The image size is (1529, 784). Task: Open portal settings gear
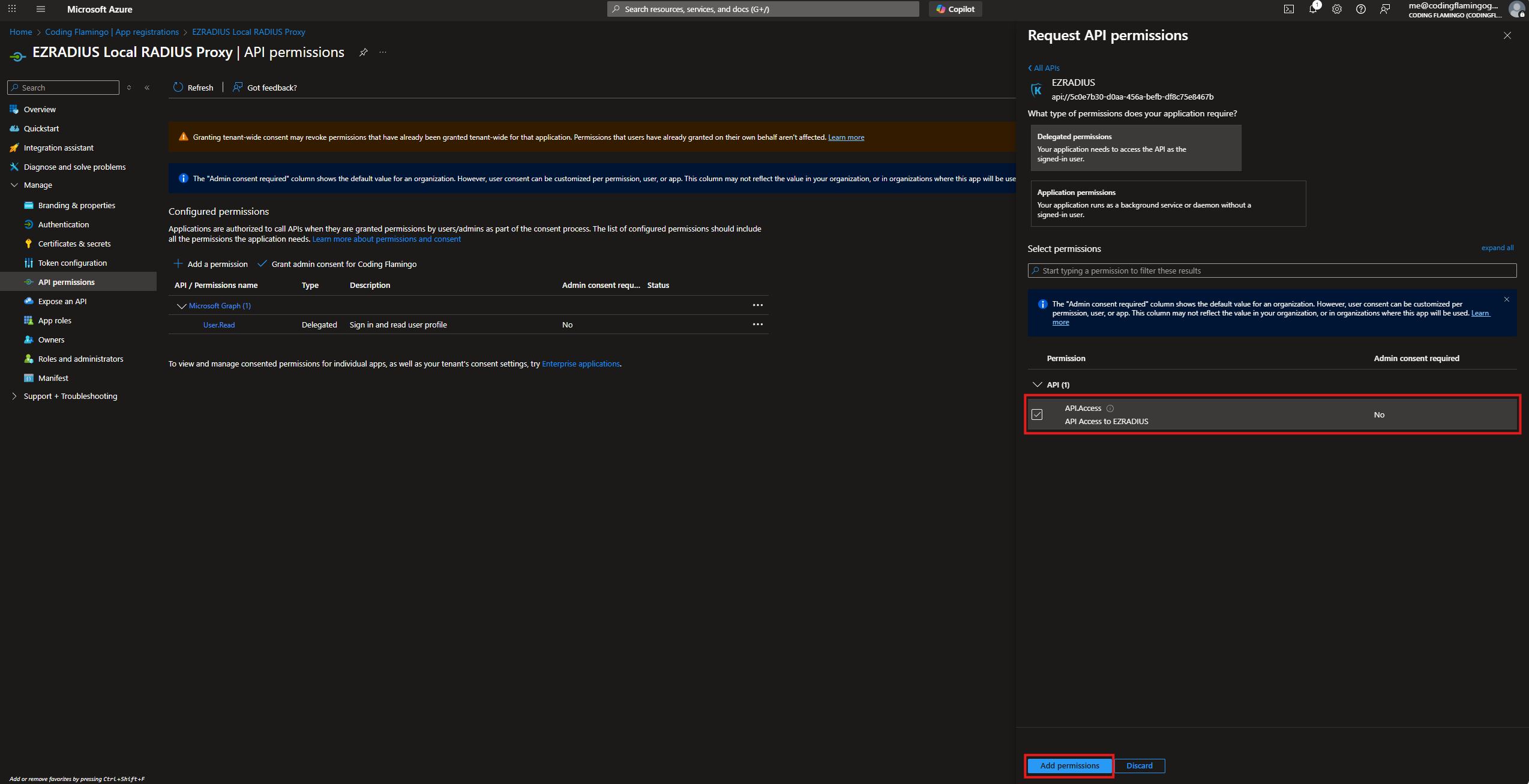tap(1337, 9)
